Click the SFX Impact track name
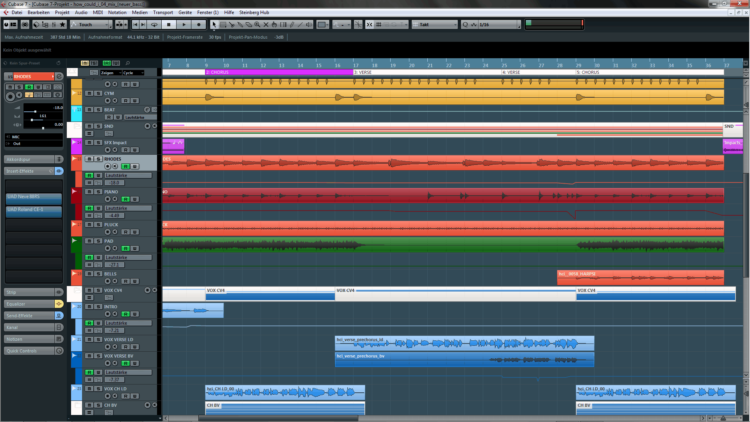 point(115,143)
